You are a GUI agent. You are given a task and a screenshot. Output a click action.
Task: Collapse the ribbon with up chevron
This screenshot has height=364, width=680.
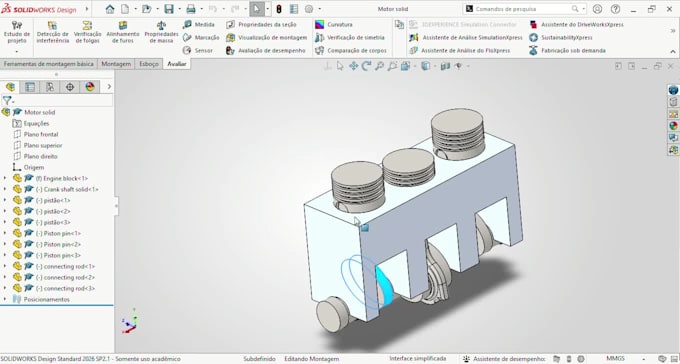coord(673,51)
